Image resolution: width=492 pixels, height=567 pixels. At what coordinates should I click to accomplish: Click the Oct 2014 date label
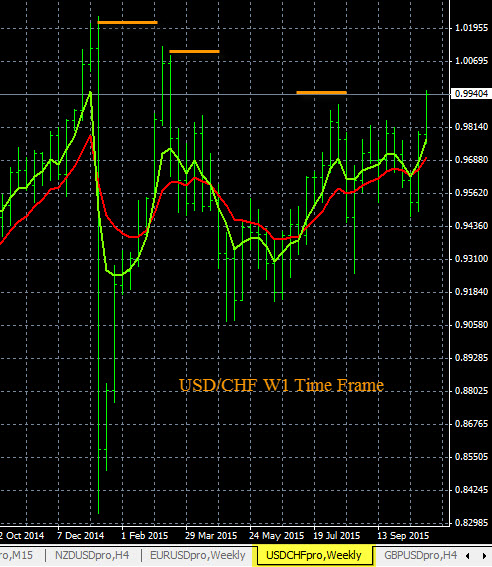pyautogui.click(x=22, y=536)
